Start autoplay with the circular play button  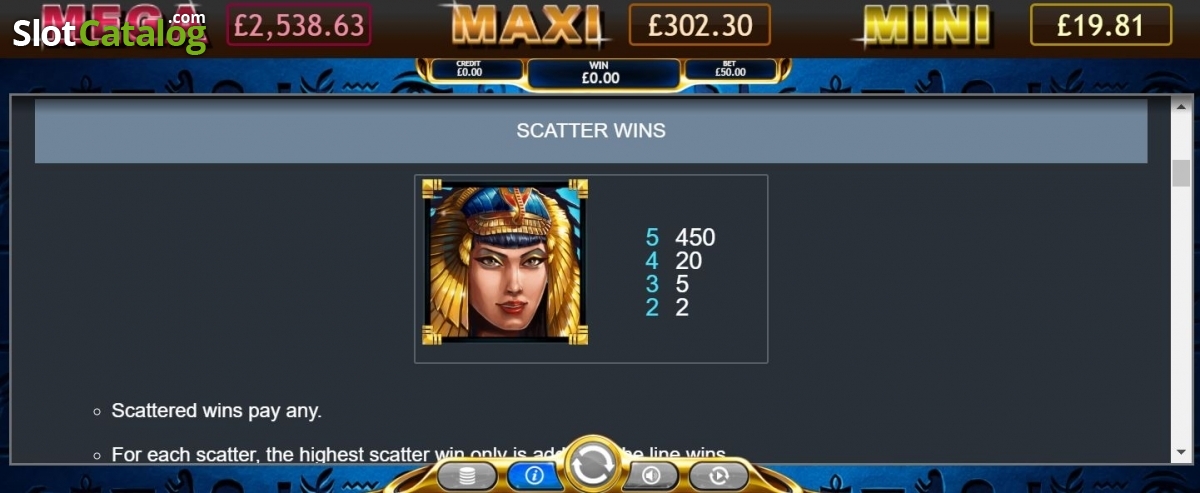(x=717, y=476)
